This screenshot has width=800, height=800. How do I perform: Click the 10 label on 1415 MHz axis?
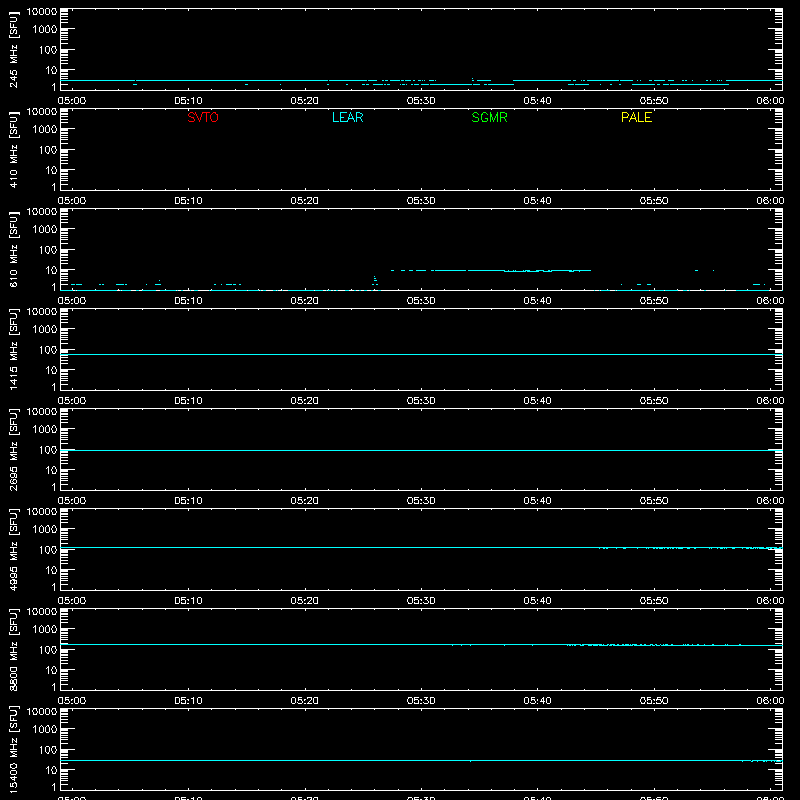point(51,370)
